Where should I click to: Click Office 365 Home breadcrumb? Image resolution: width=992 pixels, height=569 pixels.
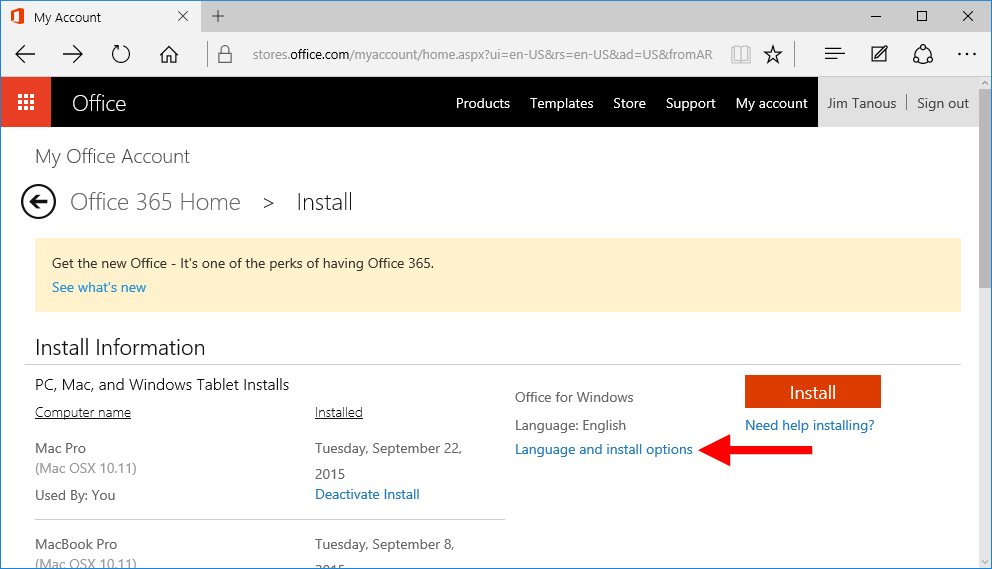(155, 202)
